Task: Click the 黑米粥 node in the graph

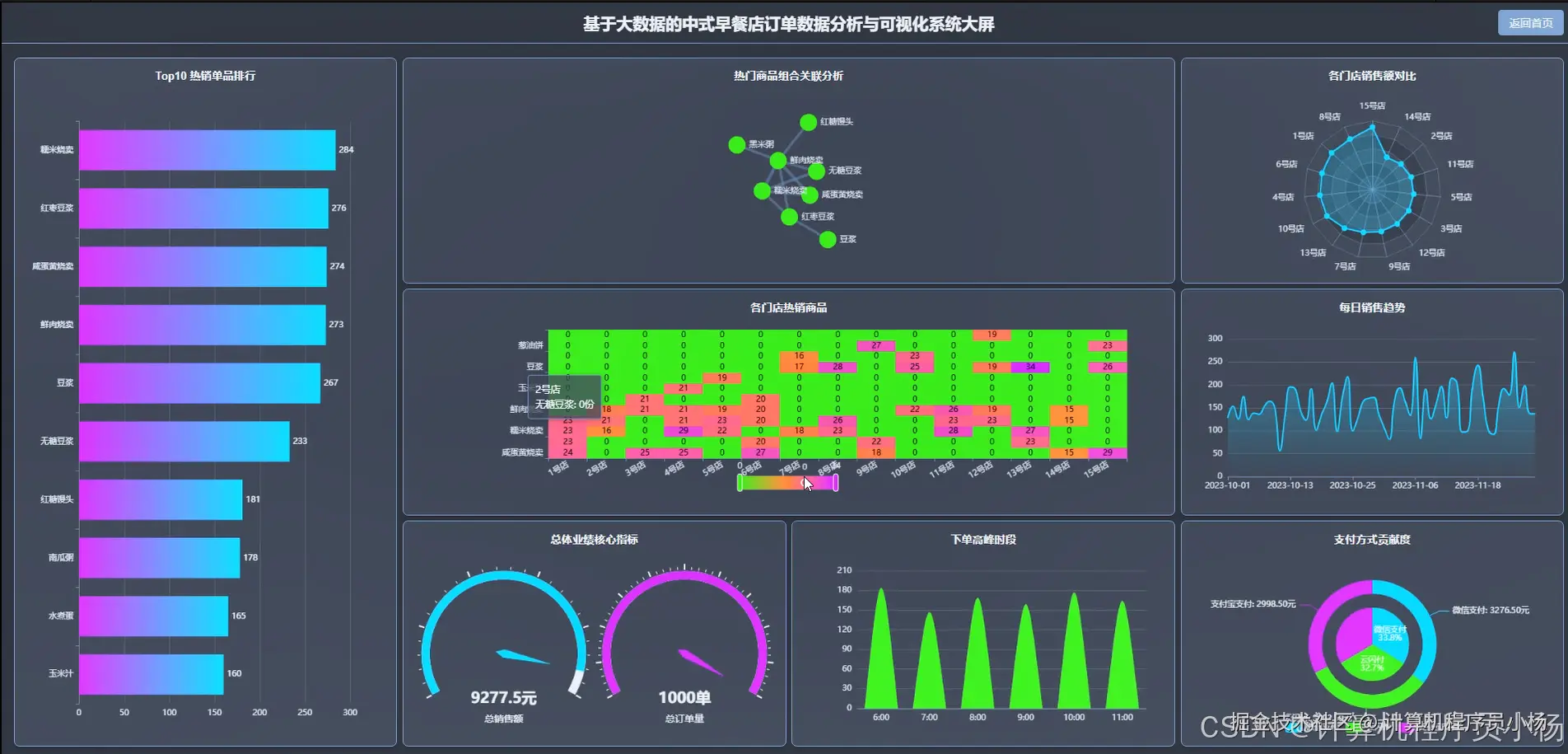Action: click(736, 145)
